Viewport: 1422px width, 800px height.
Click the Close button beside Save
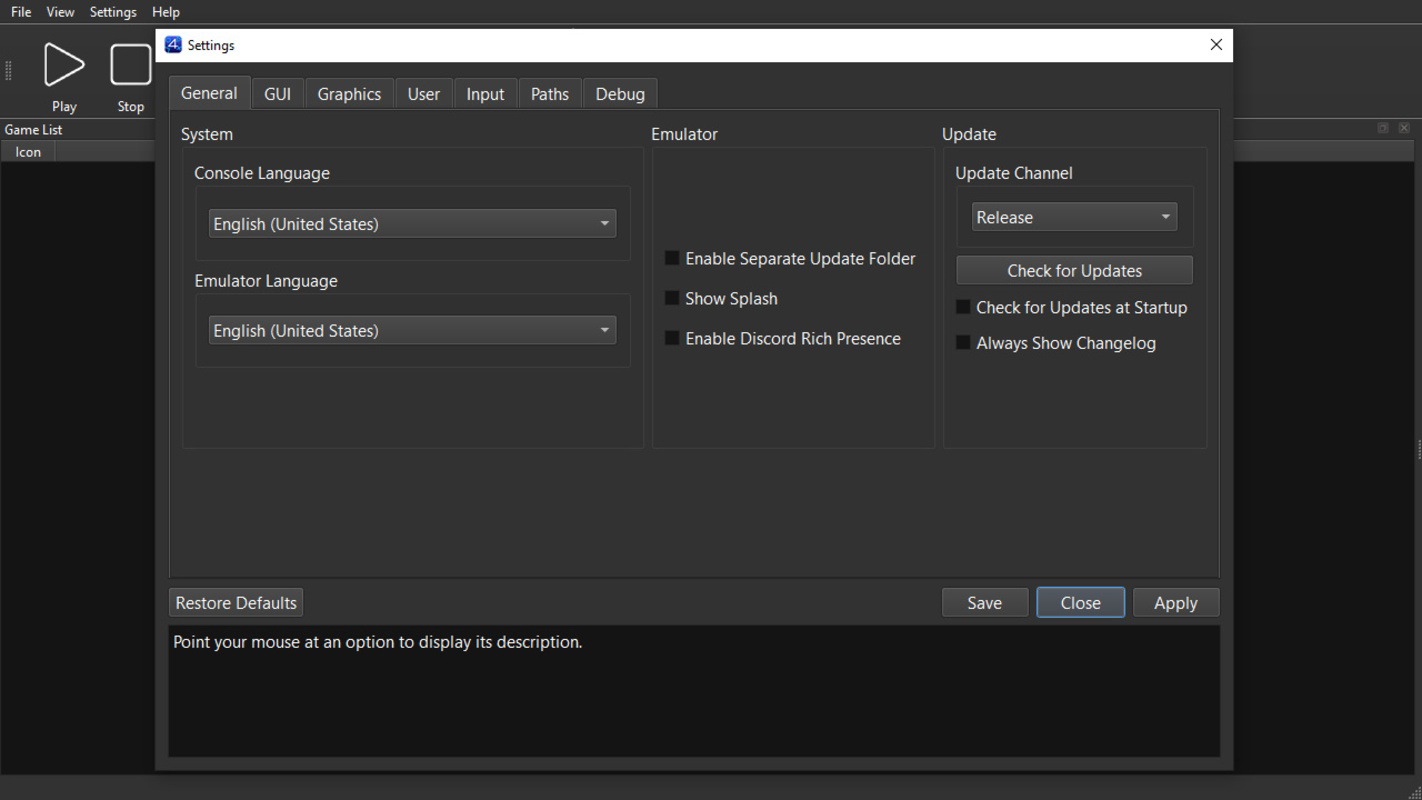1080,602
